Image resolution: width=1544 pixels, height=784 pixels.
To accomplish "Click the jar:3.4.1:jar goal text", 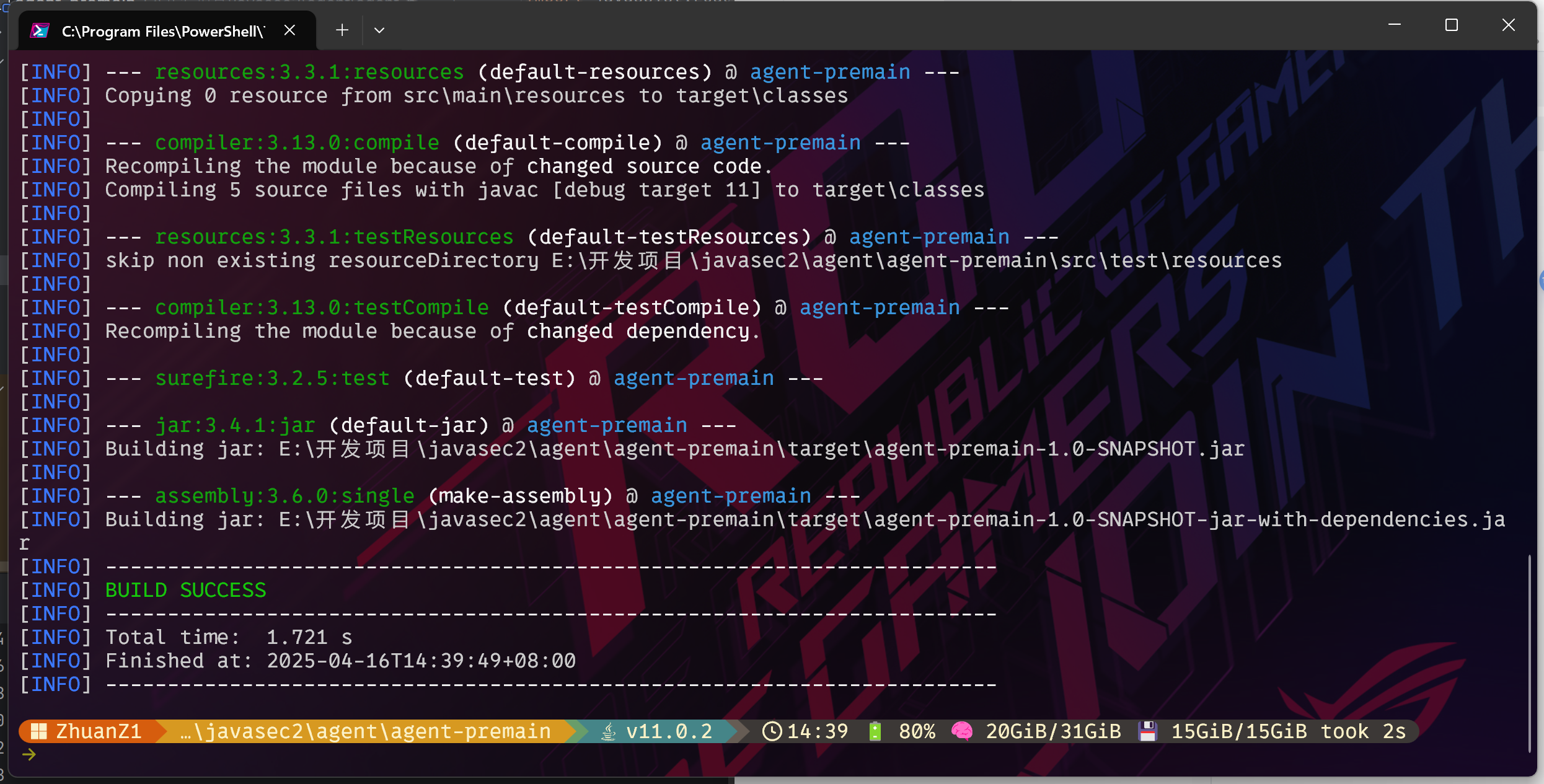I will (235, 425).
